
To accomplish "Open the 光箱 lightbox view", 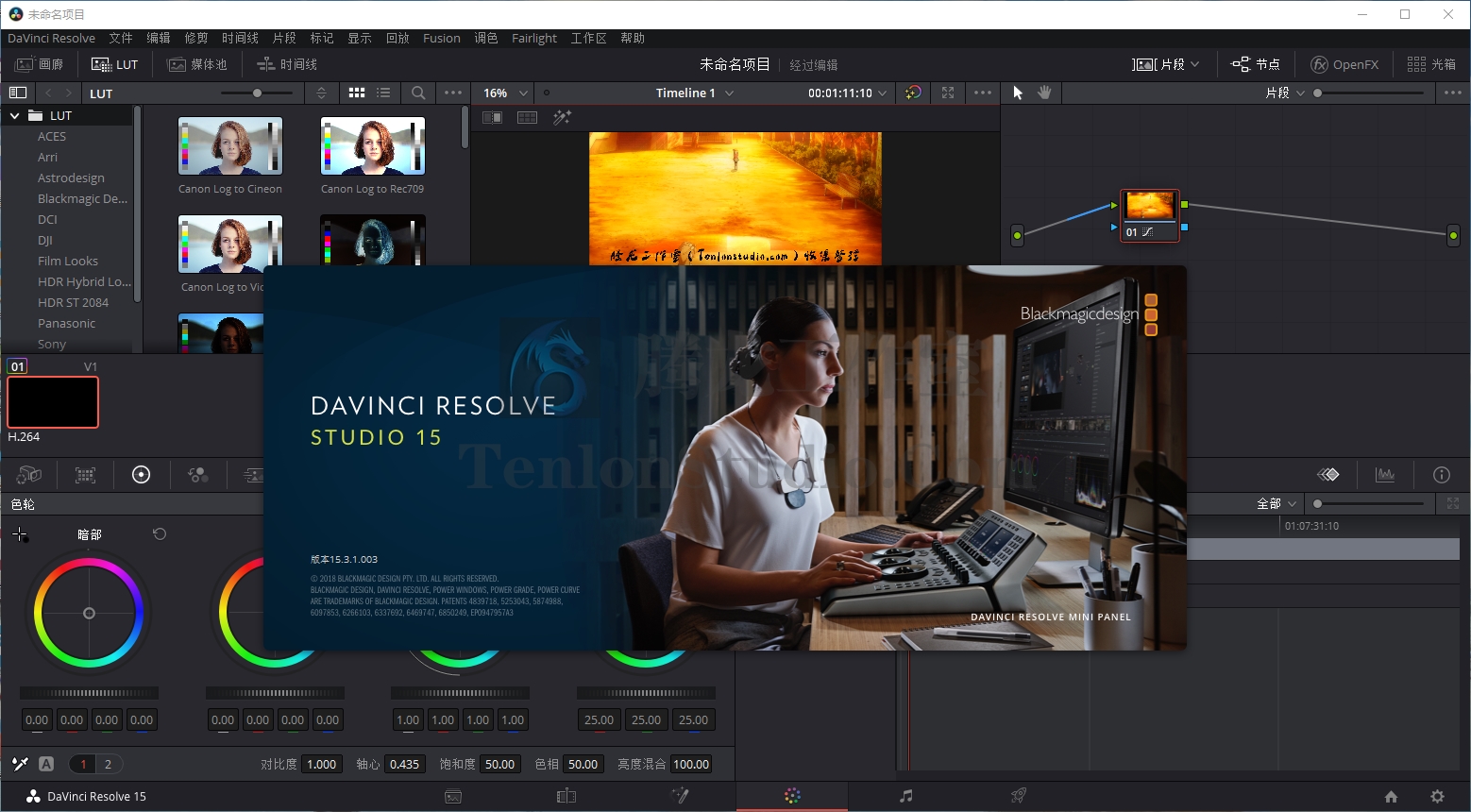I will pos(1431,64).
